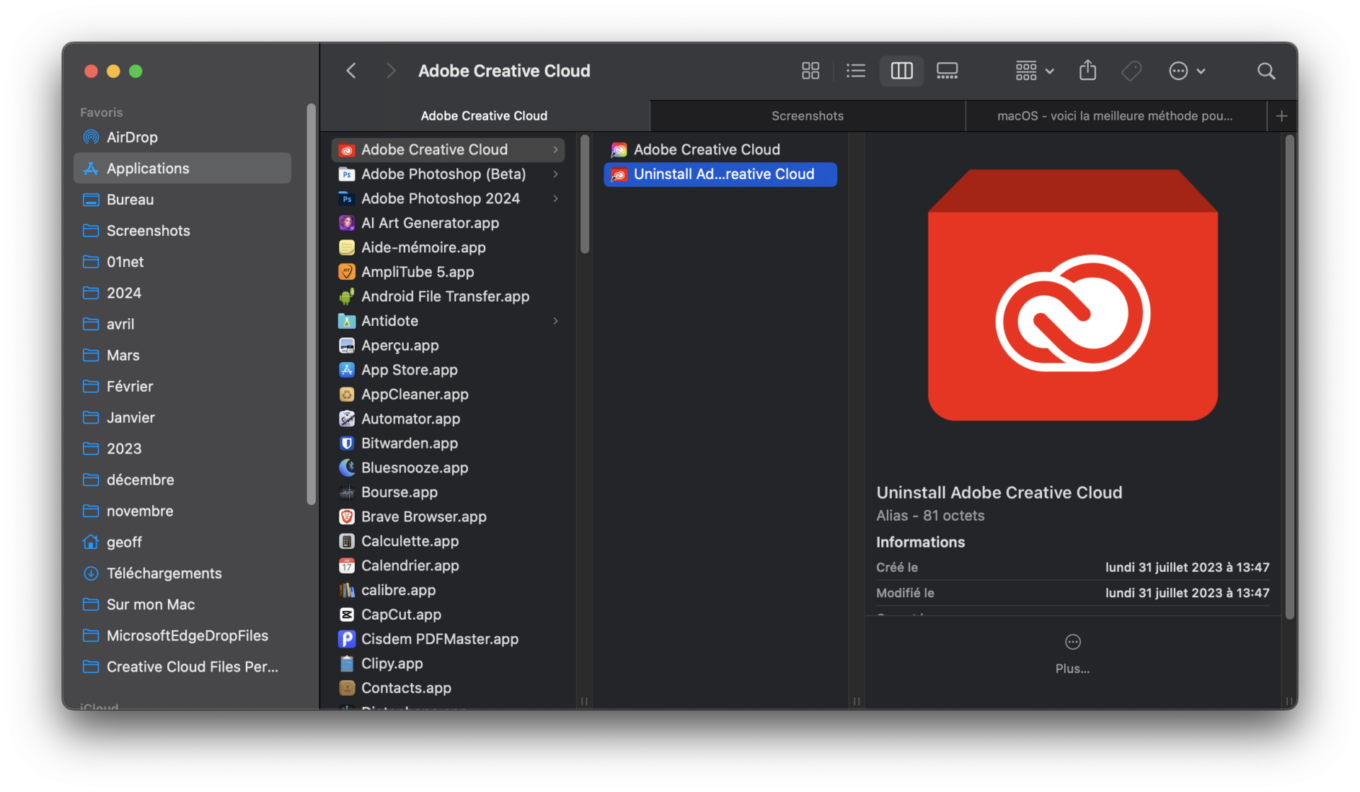Expand Adobe Creative Cloud folder chevron
Image resolution: width=1360 pixels, height=792 pixels.
click(555, 150)
